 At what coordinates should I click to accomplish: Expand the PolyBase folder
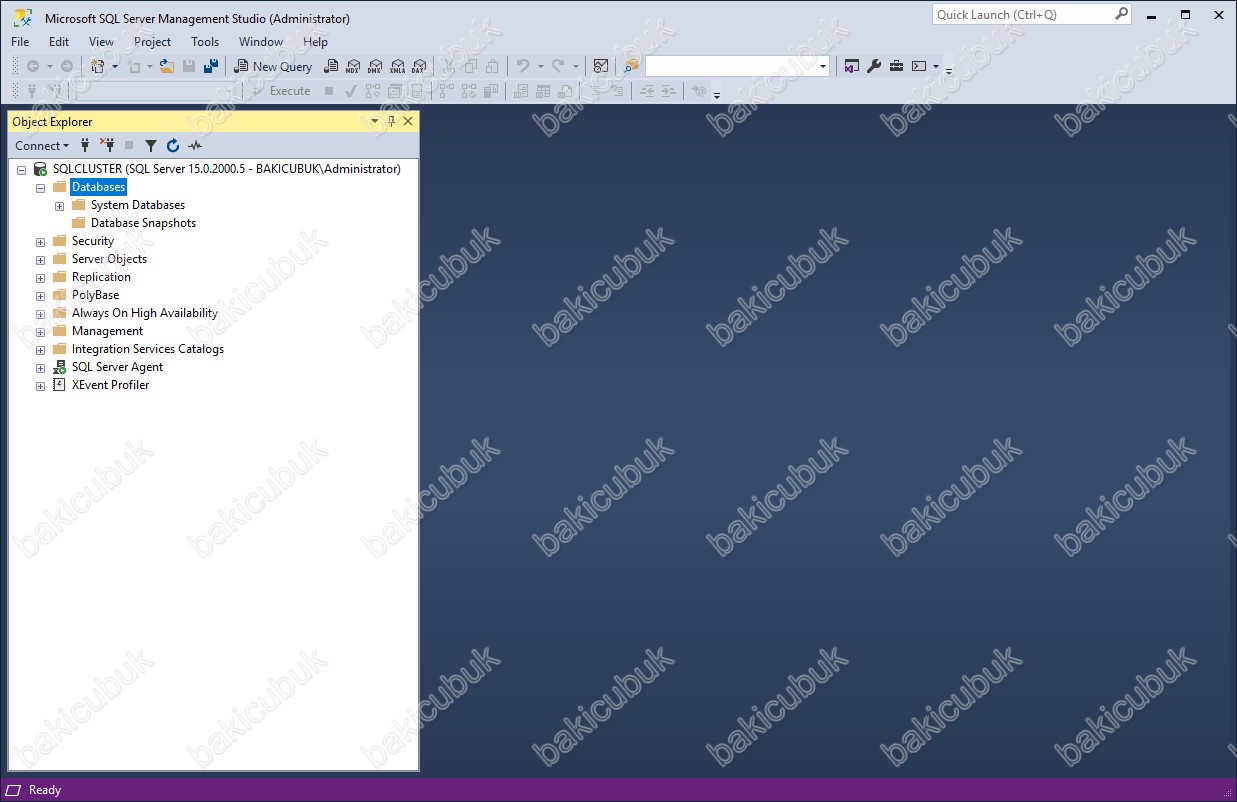point(40,295)
